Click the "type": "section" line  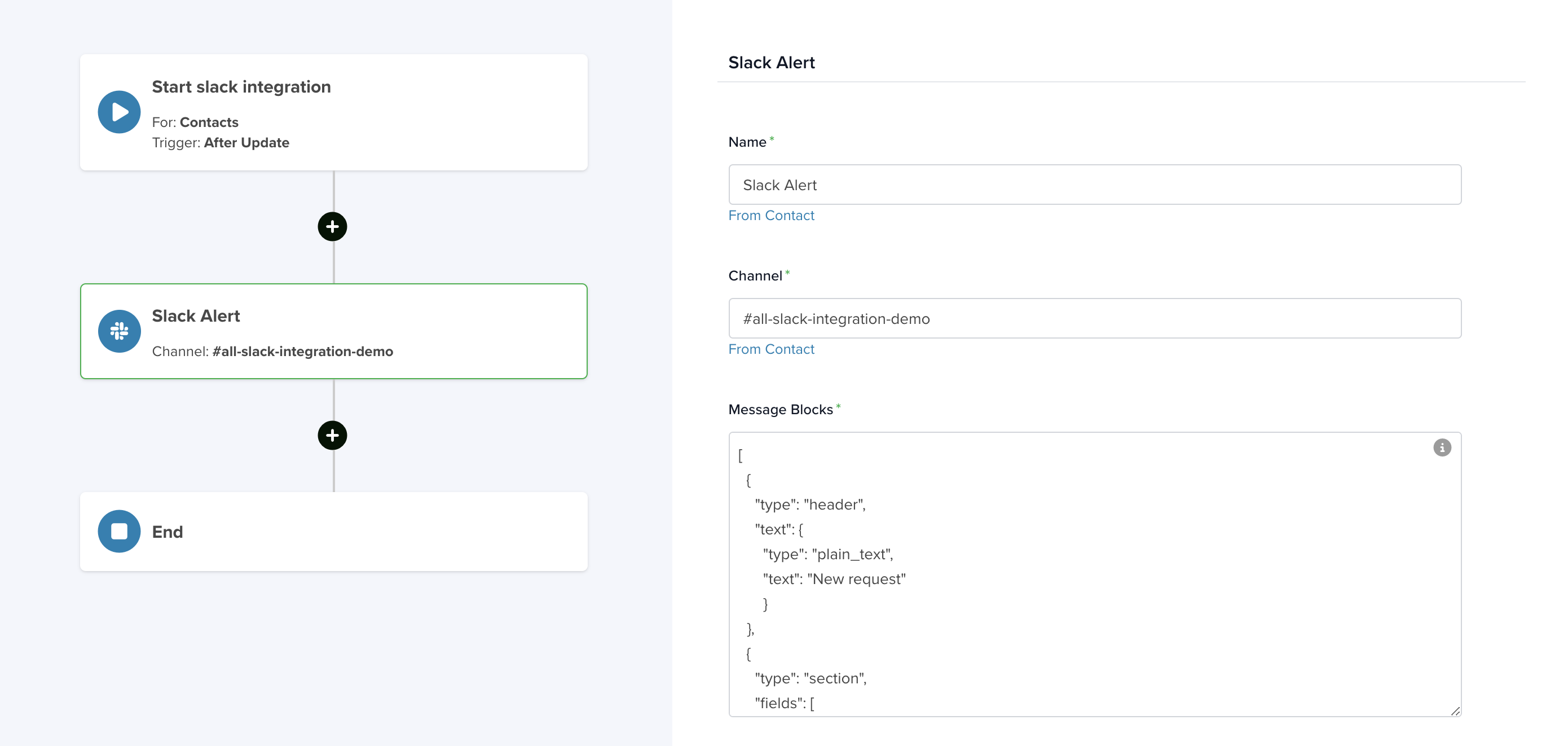[x=810, y=678]
